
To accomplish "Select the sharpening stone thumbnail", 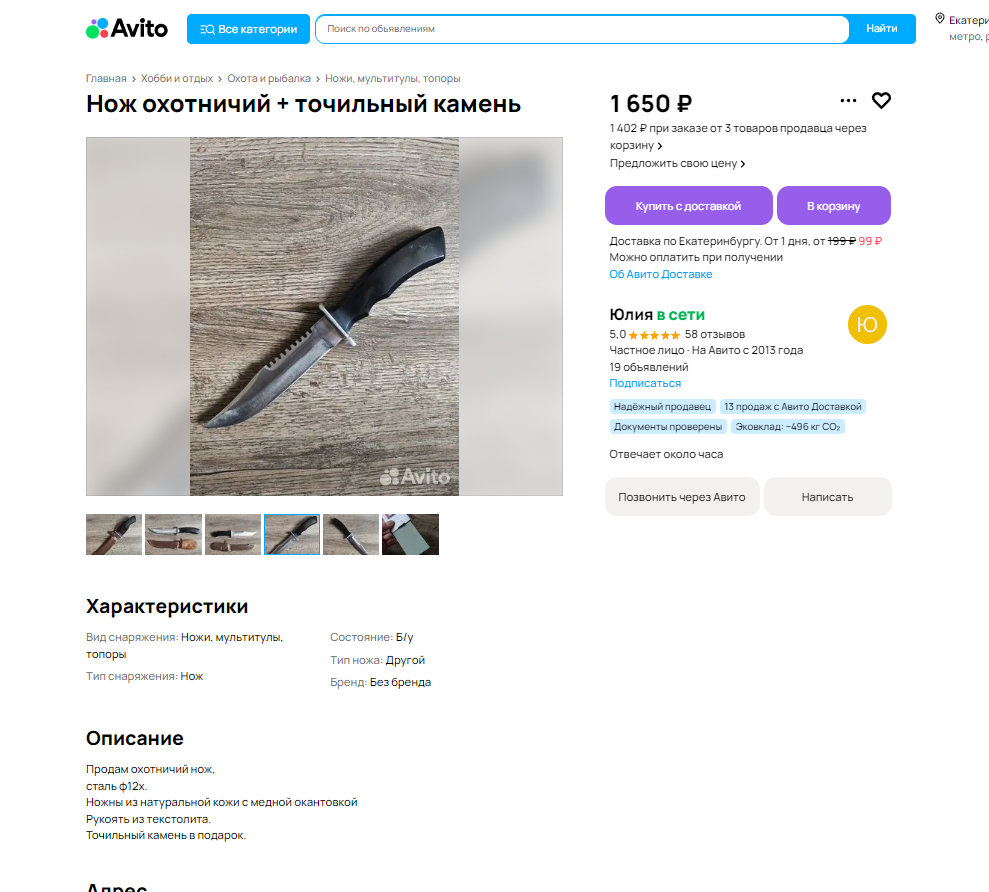I will [410, 534].
